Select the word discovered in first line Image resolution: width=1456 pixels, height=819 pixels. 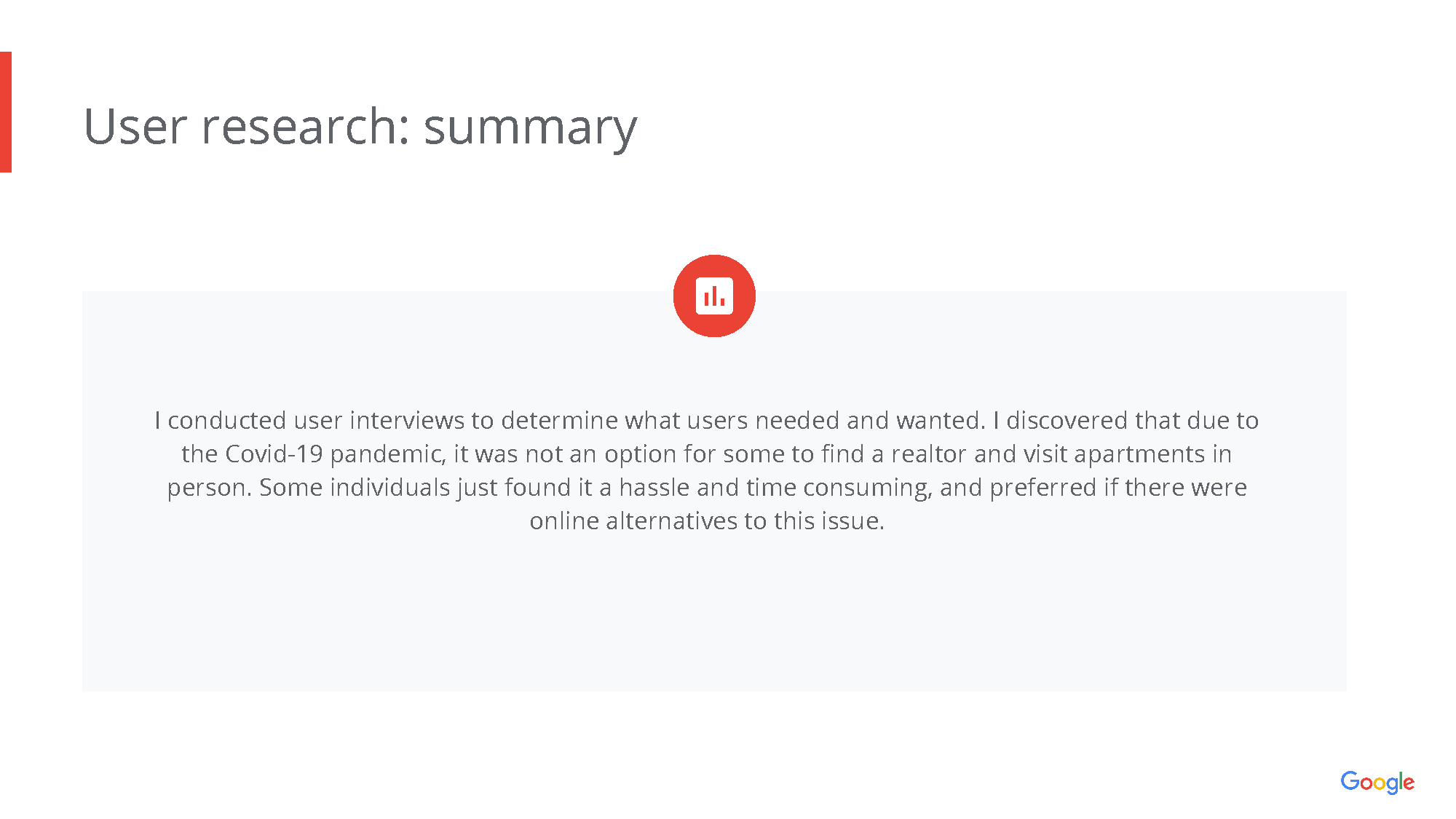[1067, 420]
